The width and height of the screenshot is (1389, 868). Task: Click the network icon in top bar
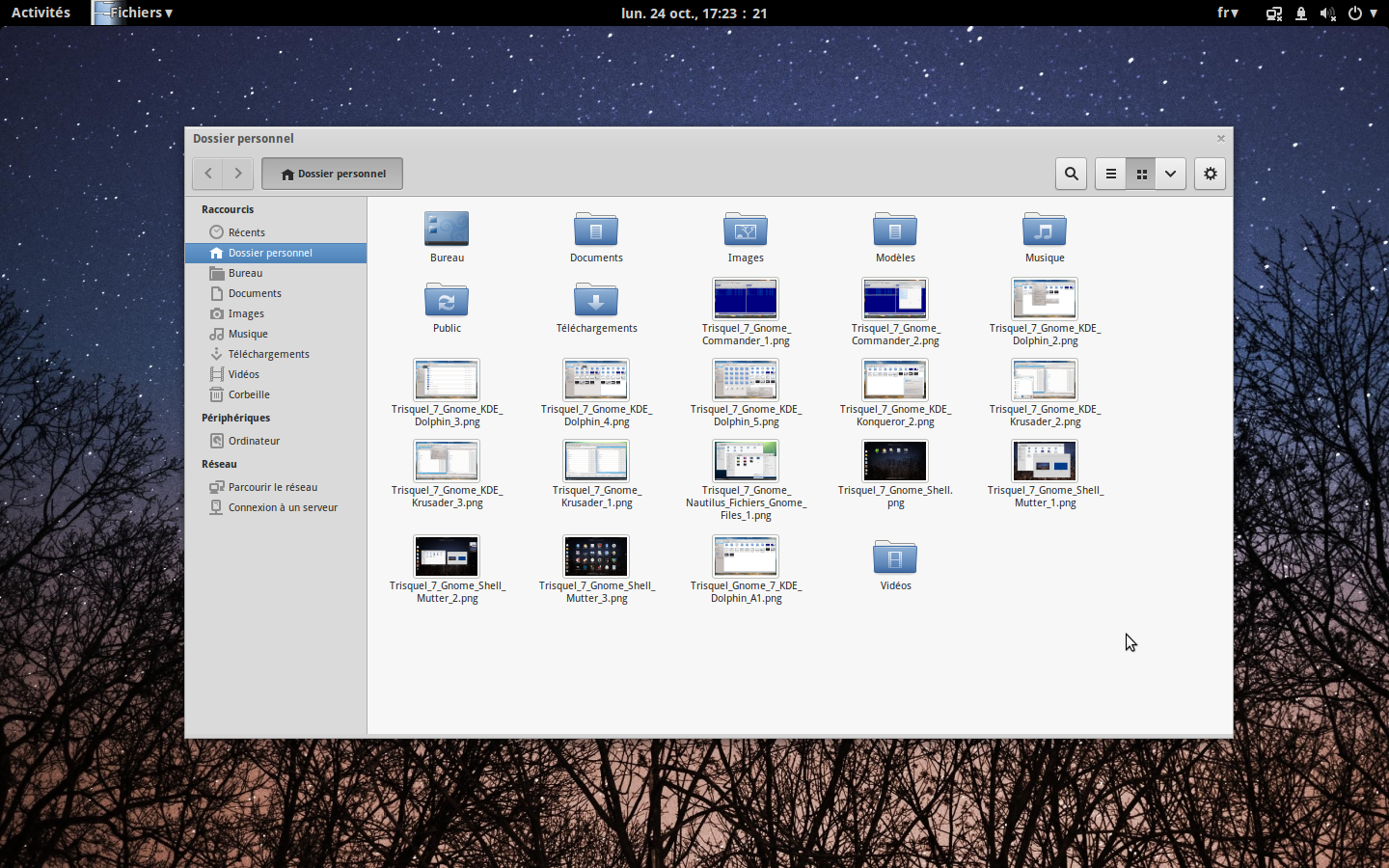[x=1274, y=14]
